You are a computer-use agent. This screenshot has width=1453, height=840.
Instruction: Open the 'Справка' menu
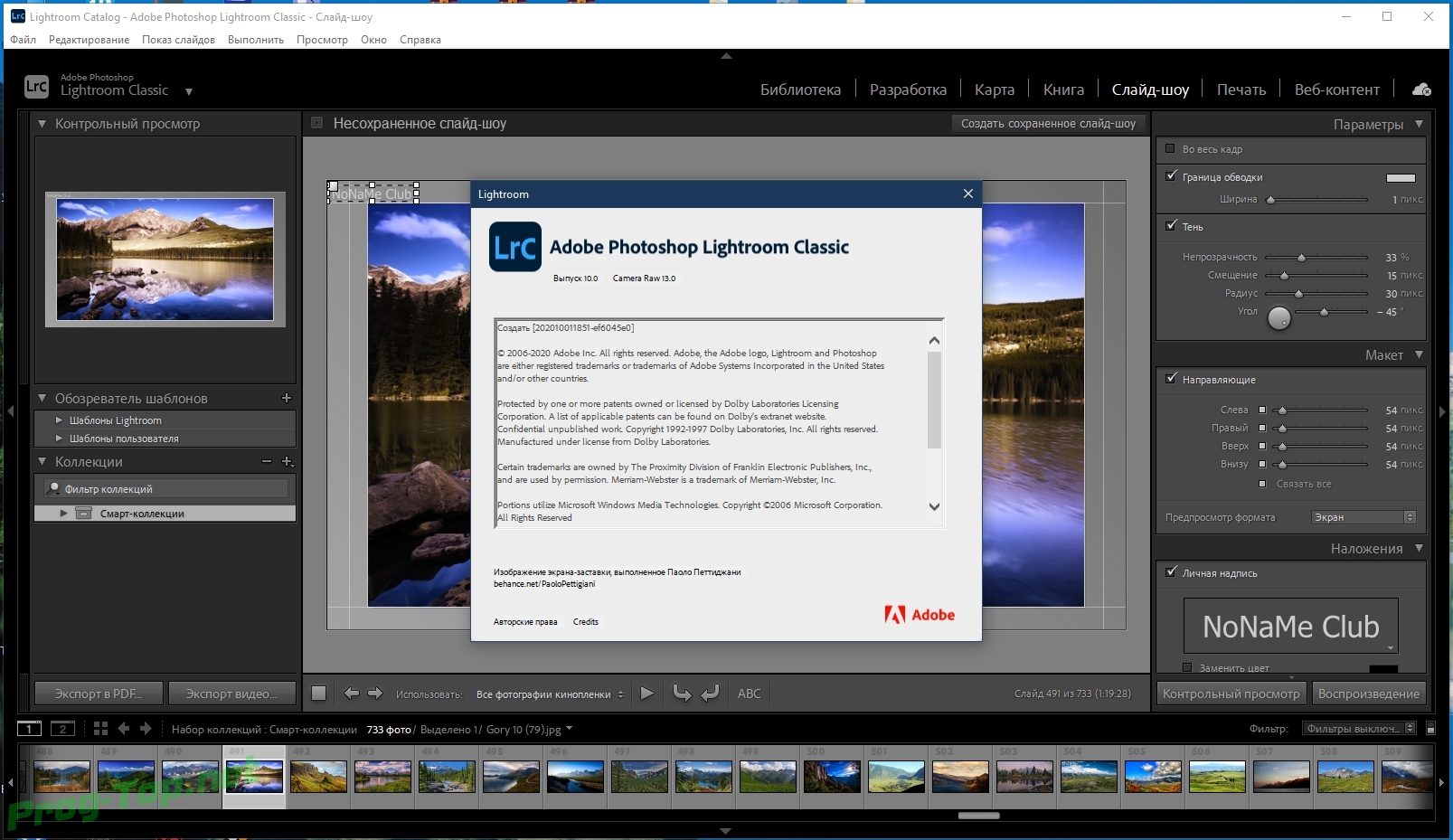(420, 40)
